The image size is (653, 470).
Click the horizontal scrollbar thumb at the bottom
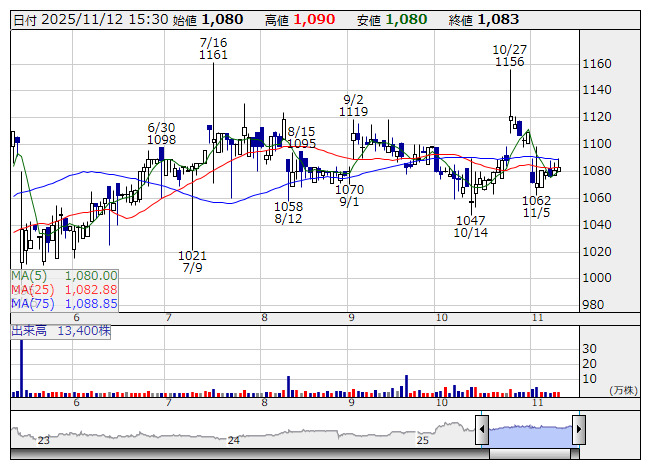pyautogui.click(x=530, y=454)
